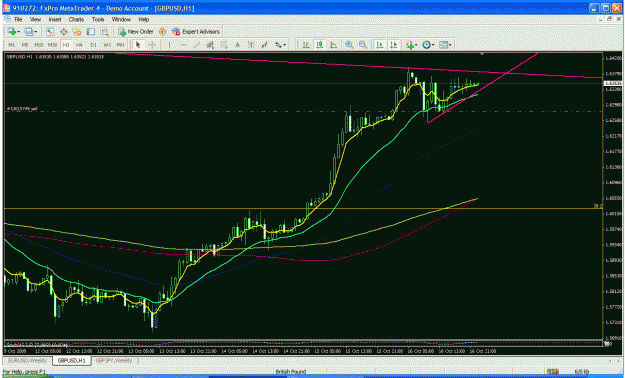Select the GBPUSD,H1 chart tab
The height and width of the screenshot is (378, 625).
[71, 361]
